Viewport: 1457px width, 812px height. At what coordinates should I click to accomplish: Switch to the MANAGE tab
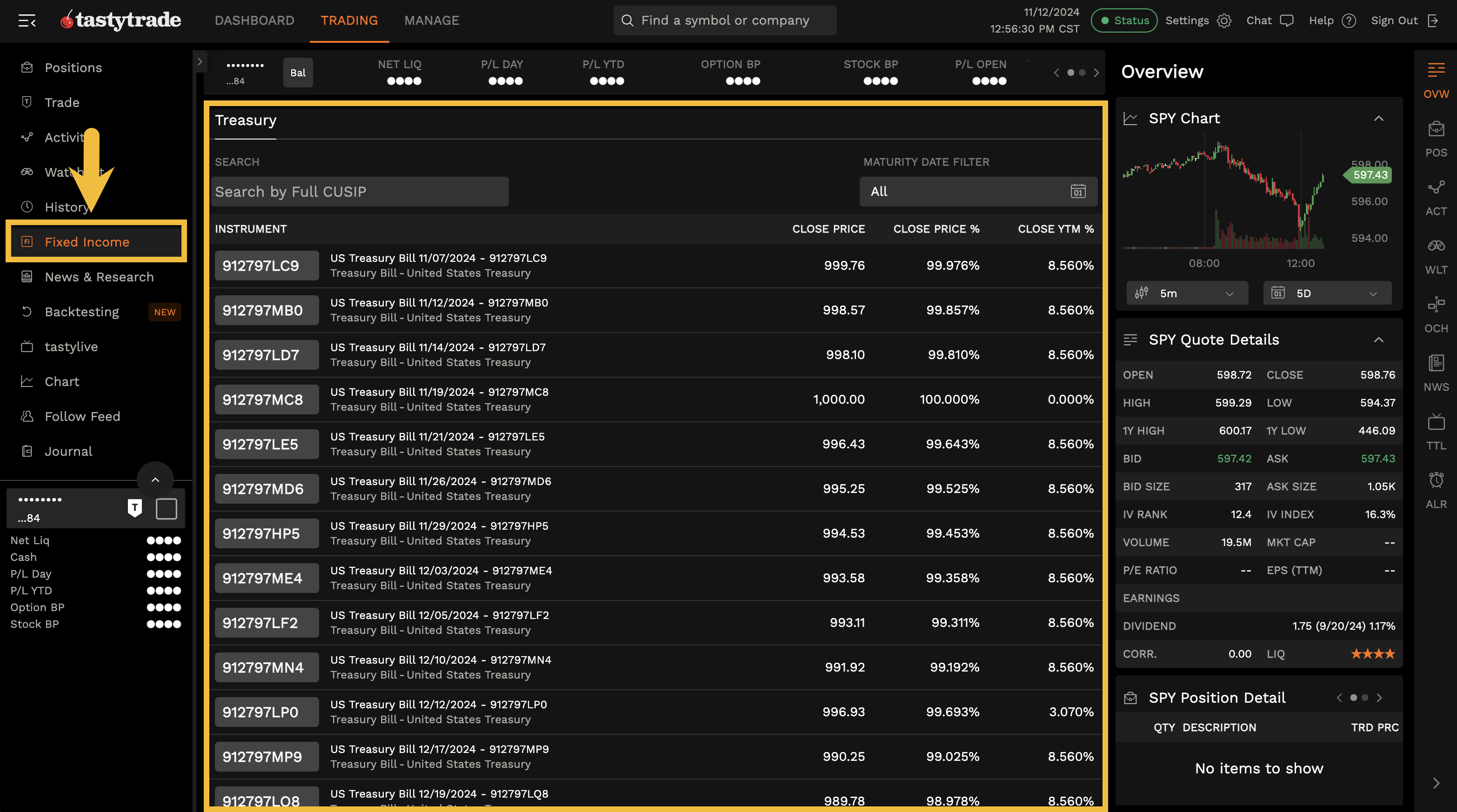[432, 20]
